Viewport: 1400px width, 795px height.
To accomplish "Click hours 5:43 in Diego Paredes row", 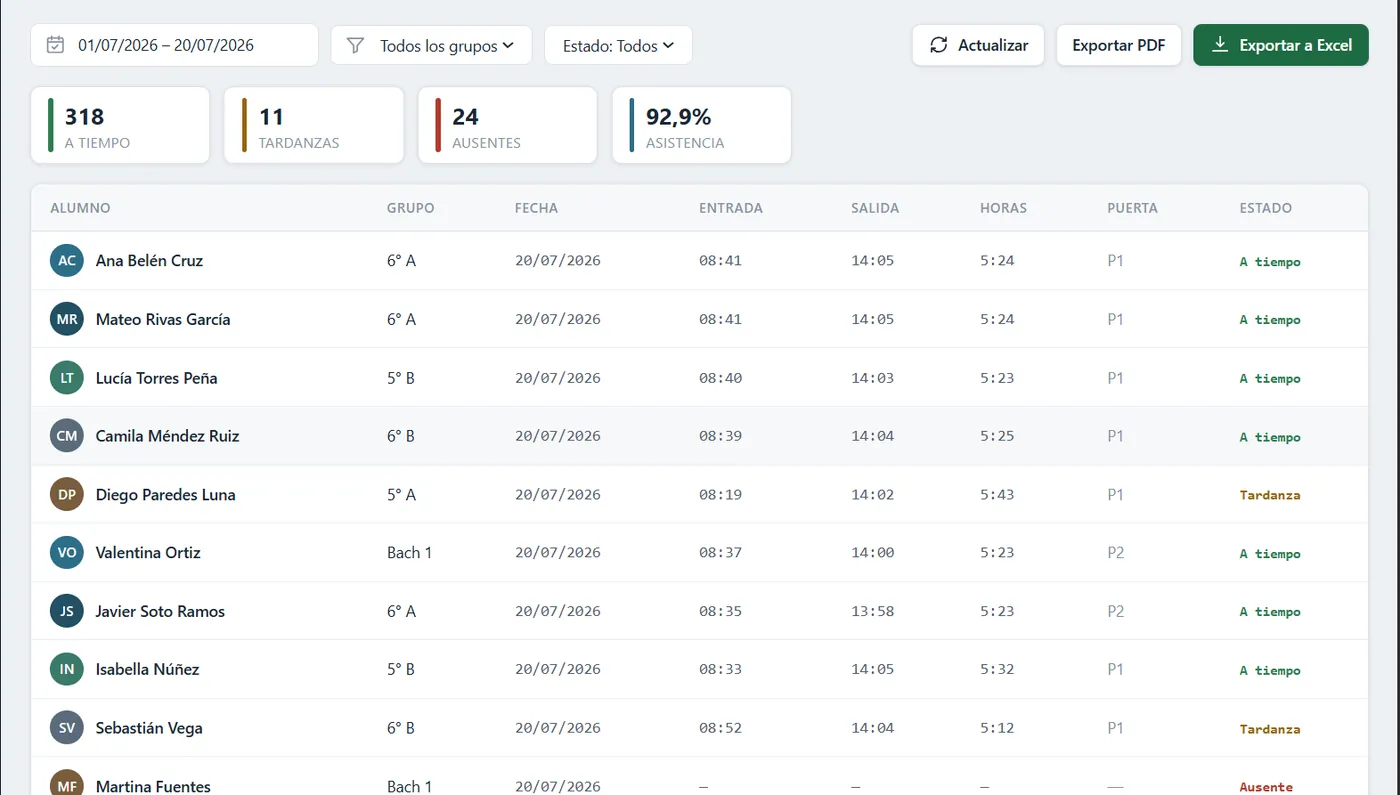I will (x=997, y=494).
